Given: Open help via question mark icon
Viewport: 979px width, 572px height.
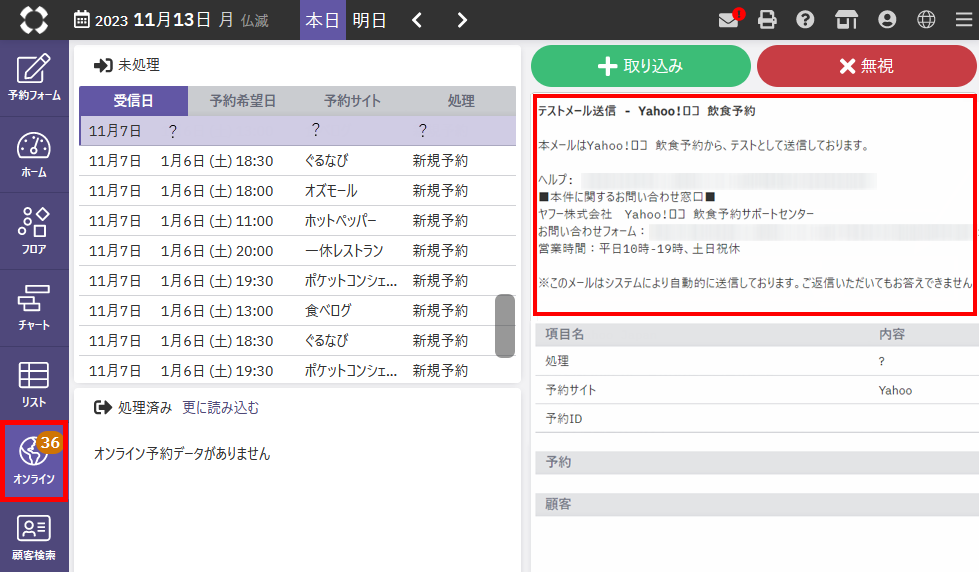Looking at the screenshot, I should [805, 20].
